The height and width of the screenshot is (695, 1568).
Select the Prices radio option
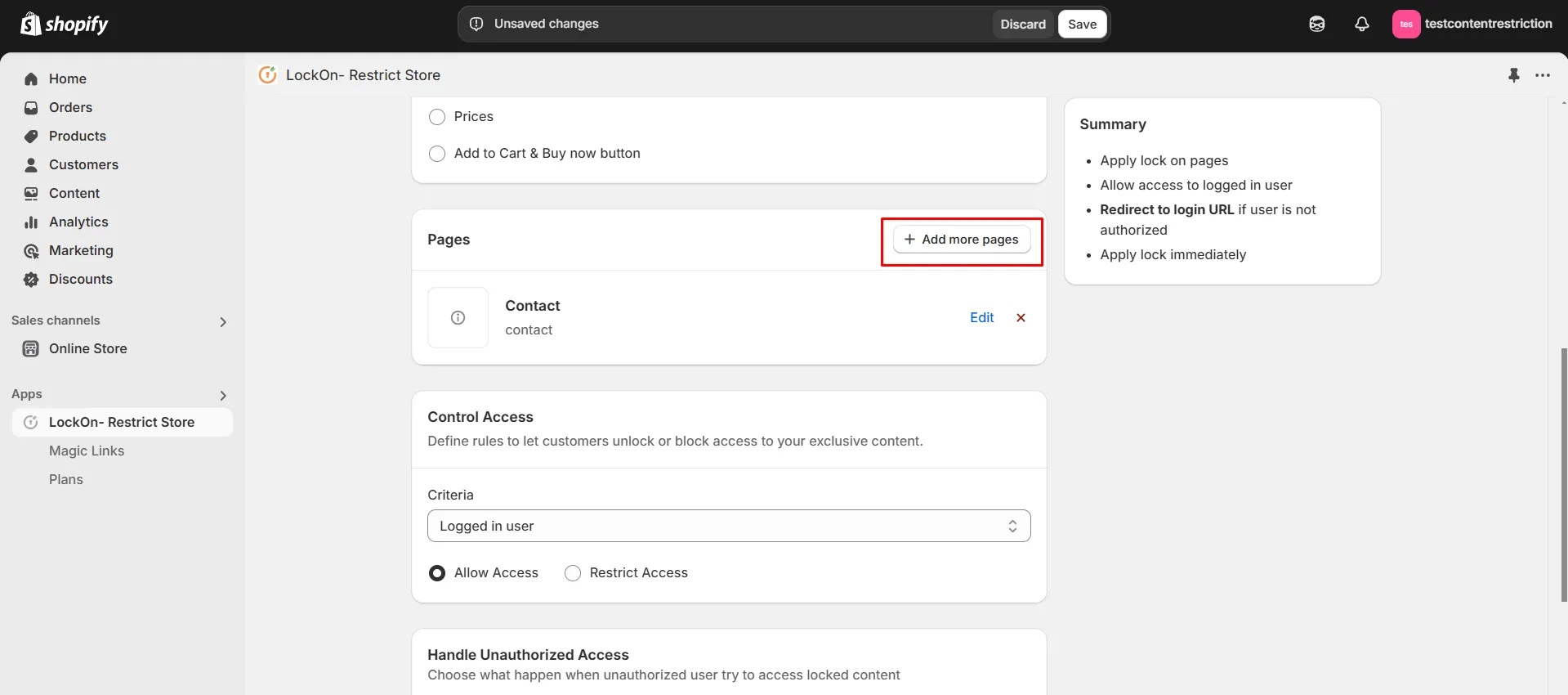tap(437, 116)
